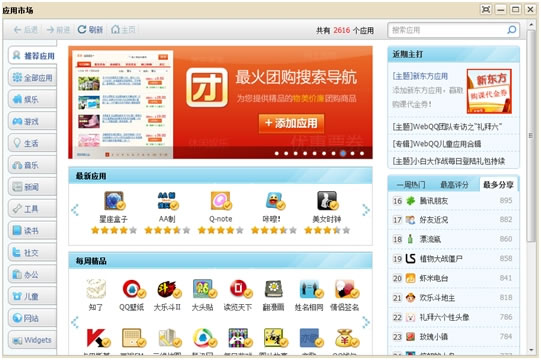Open the 翻煎饼 app icon

click(274, 289)
